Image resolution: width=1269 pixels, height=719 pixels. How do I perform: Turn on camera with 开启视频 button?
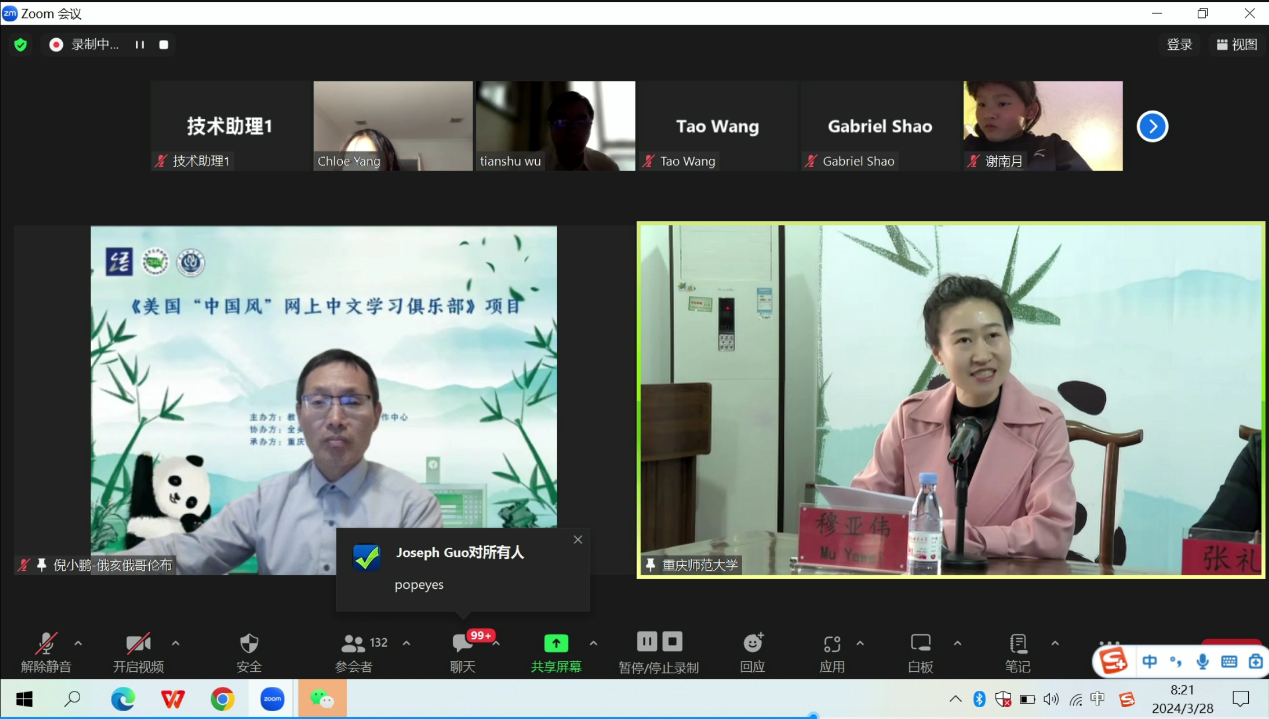click(138, 644)
